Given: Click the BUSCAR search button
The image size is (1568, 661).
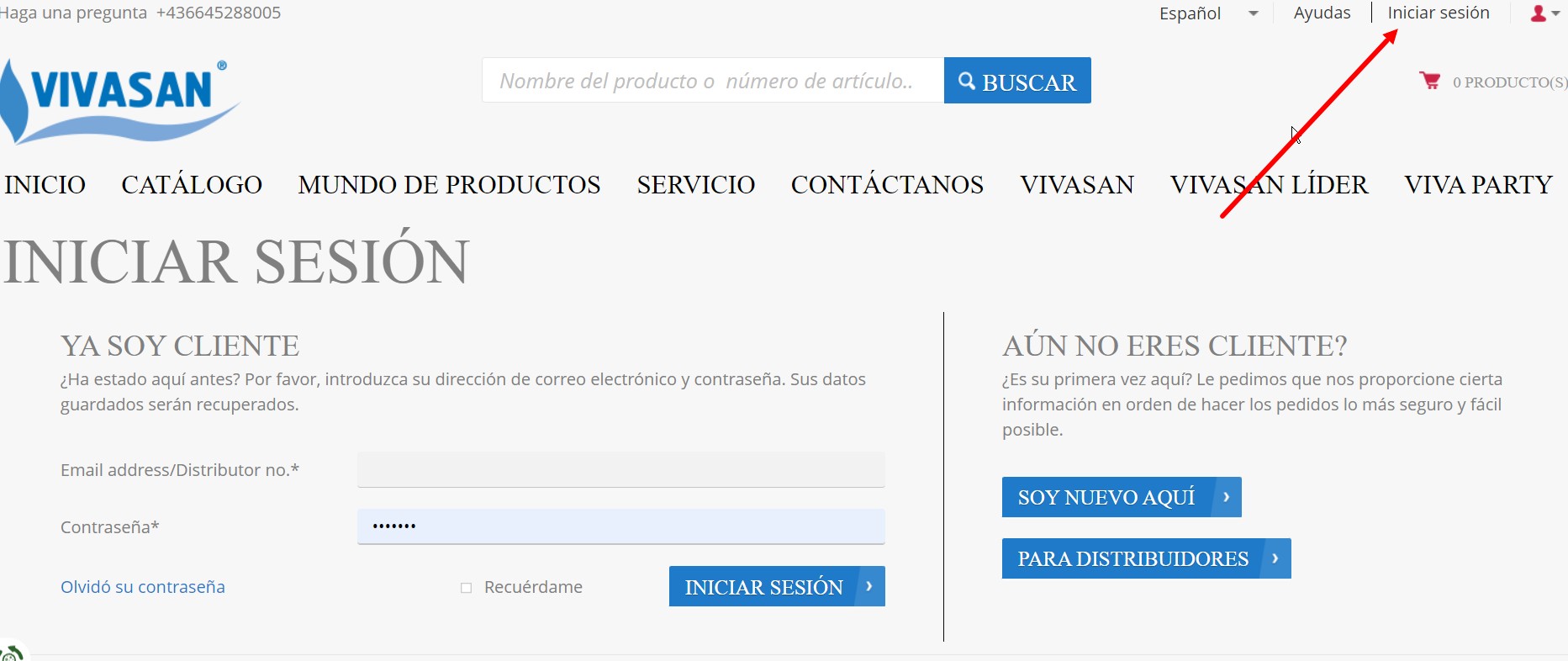Looking at the screenshot, I should (1017, 81).
